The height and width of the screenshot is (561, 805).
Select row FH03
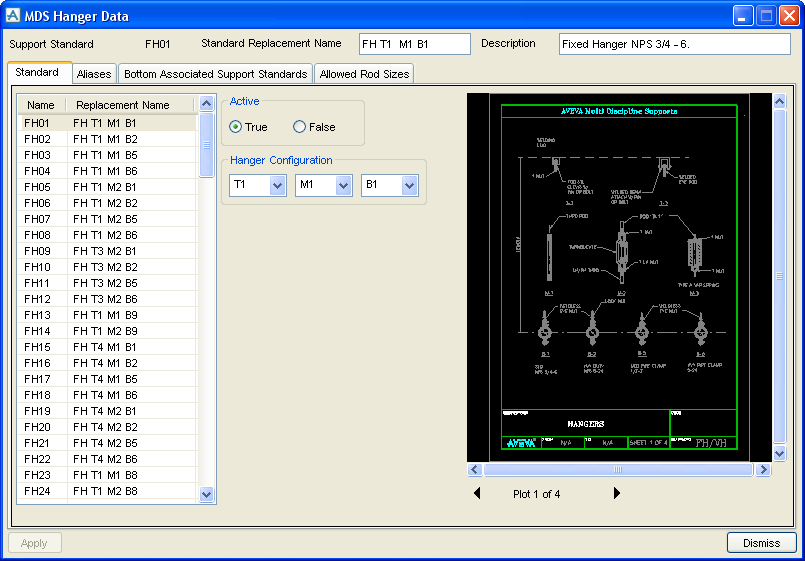[108, 155]
